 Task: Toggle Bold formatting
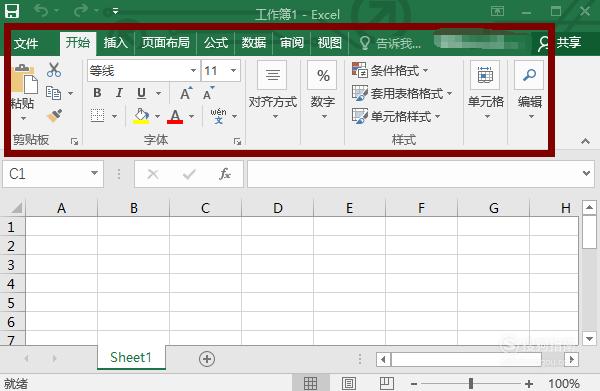pos(97,93)
